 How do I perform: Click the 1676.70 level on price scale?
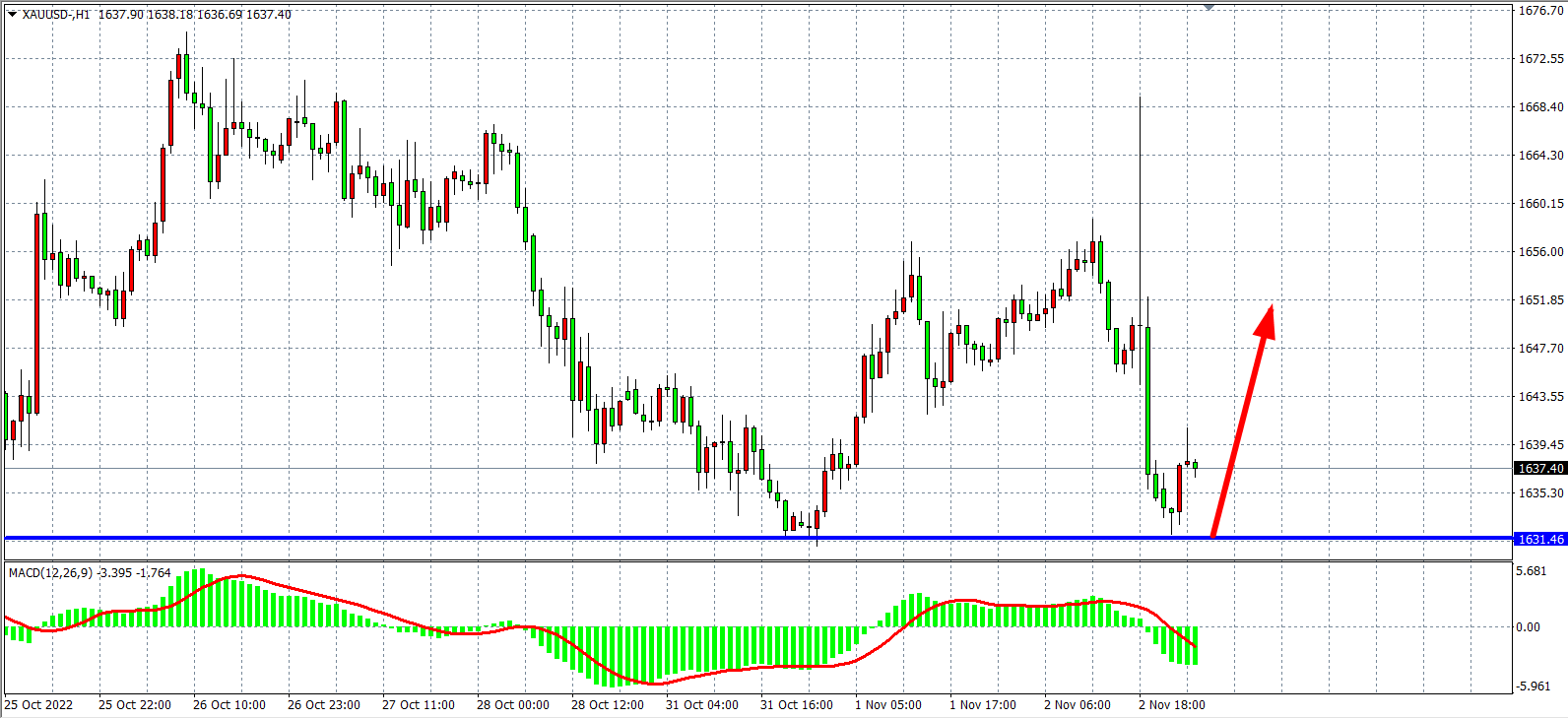pyautogui.click(x=1540, y=11)
